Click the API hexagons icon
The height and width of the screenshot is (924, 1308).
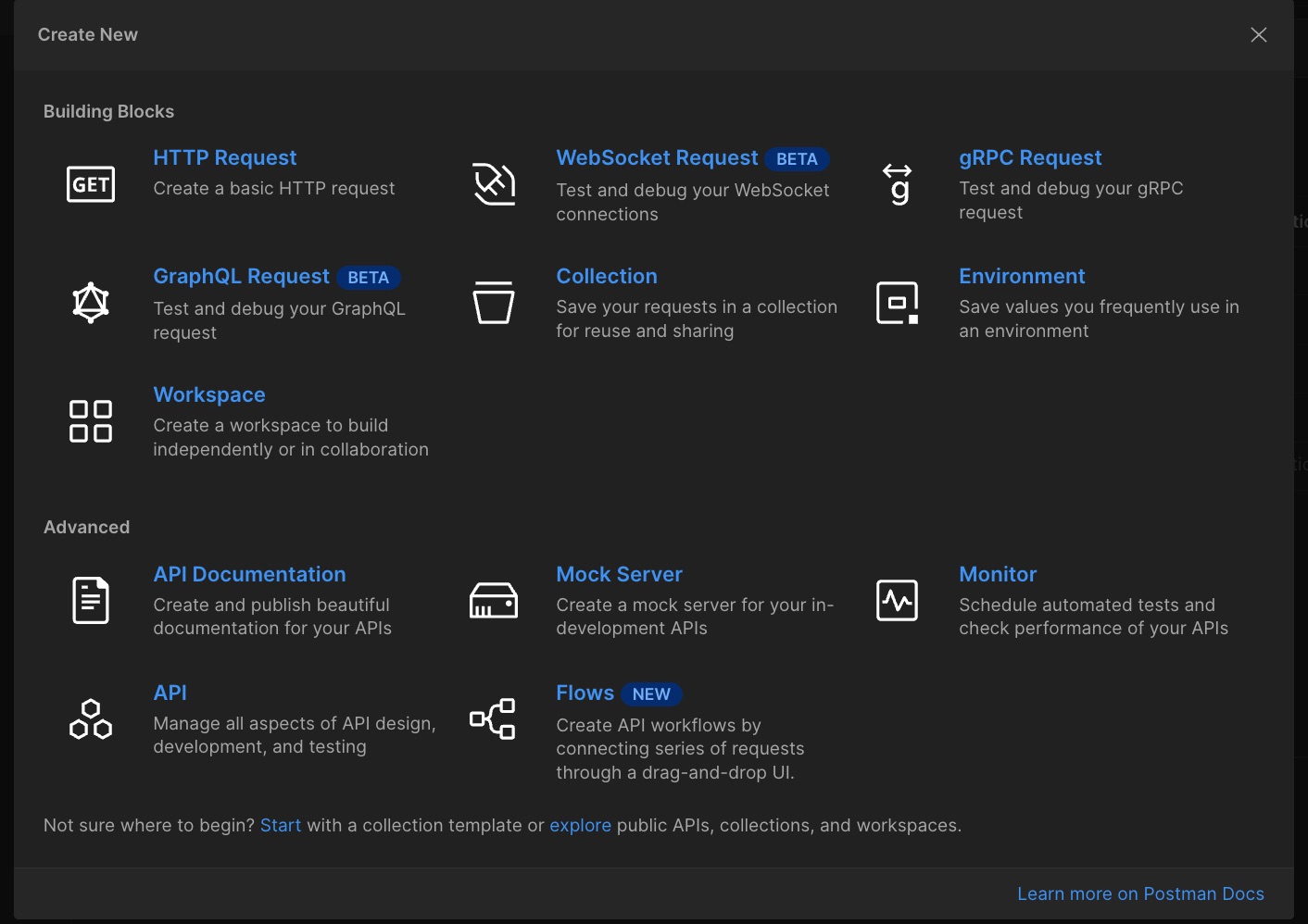(91, 718)
